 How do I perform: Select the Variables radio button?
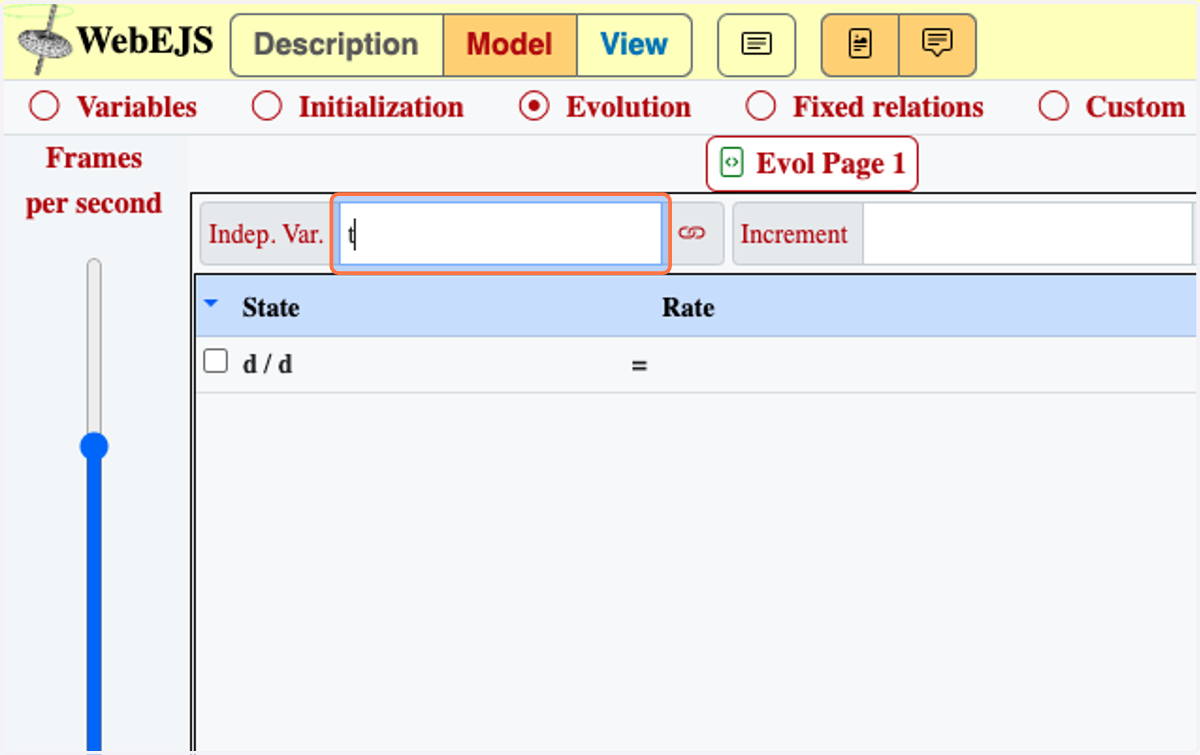click(45, 106)
